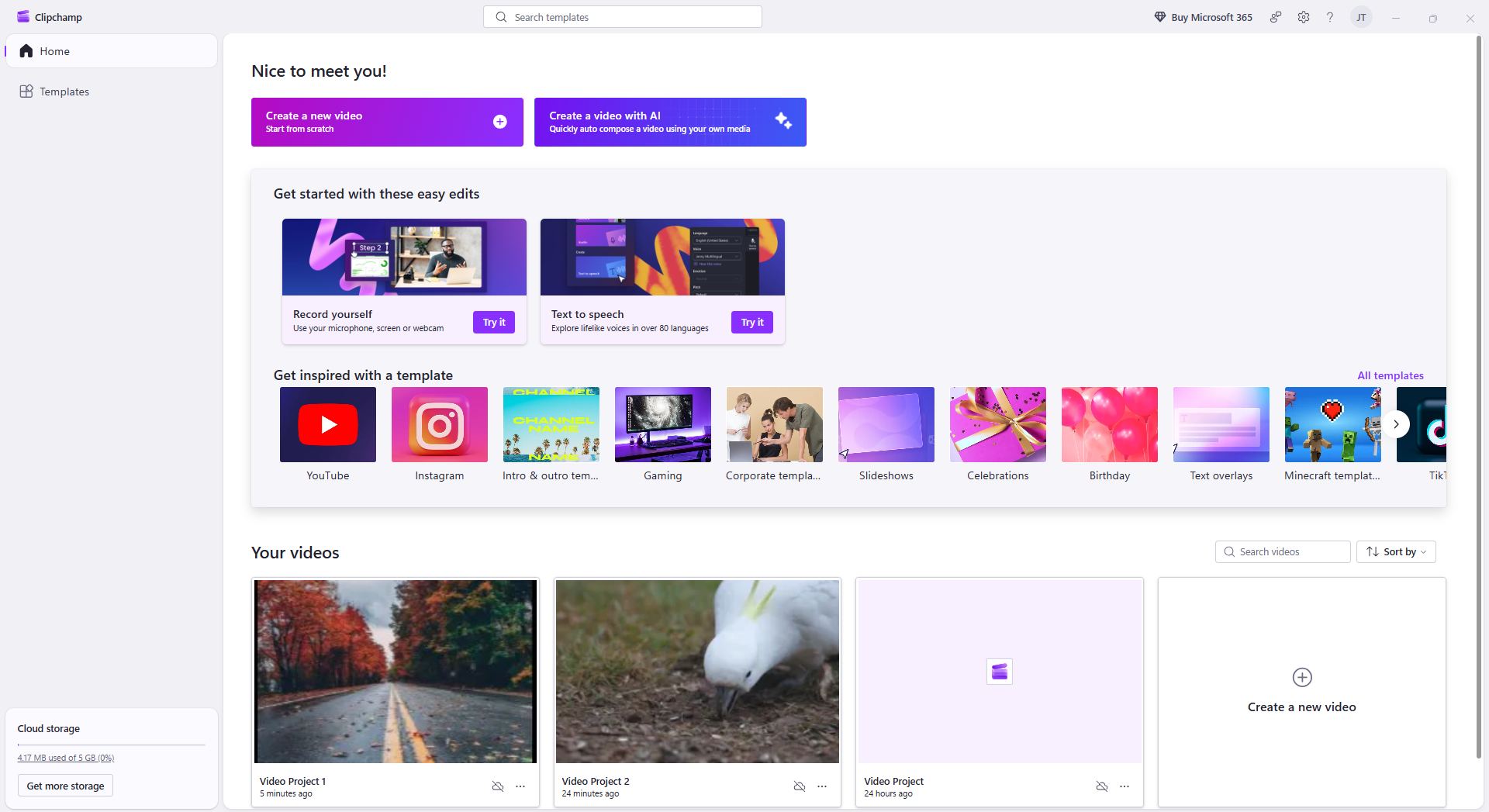Viewport: 1489px width, 812px height.
Task: Open the Settings gear icon
Action: click(1304, 17)
